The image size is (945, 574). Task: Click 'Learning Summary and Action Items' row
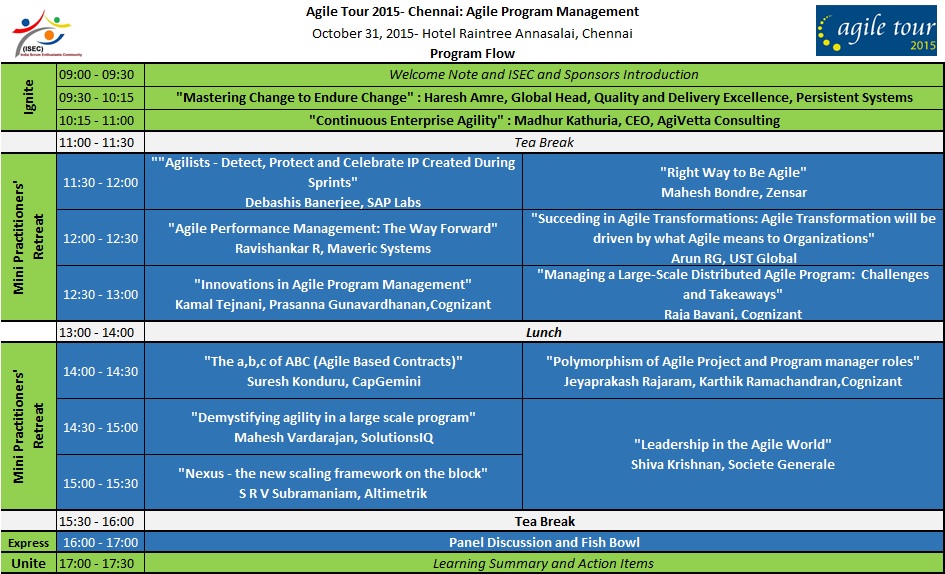pyautogui.click(x=544, y=563)
